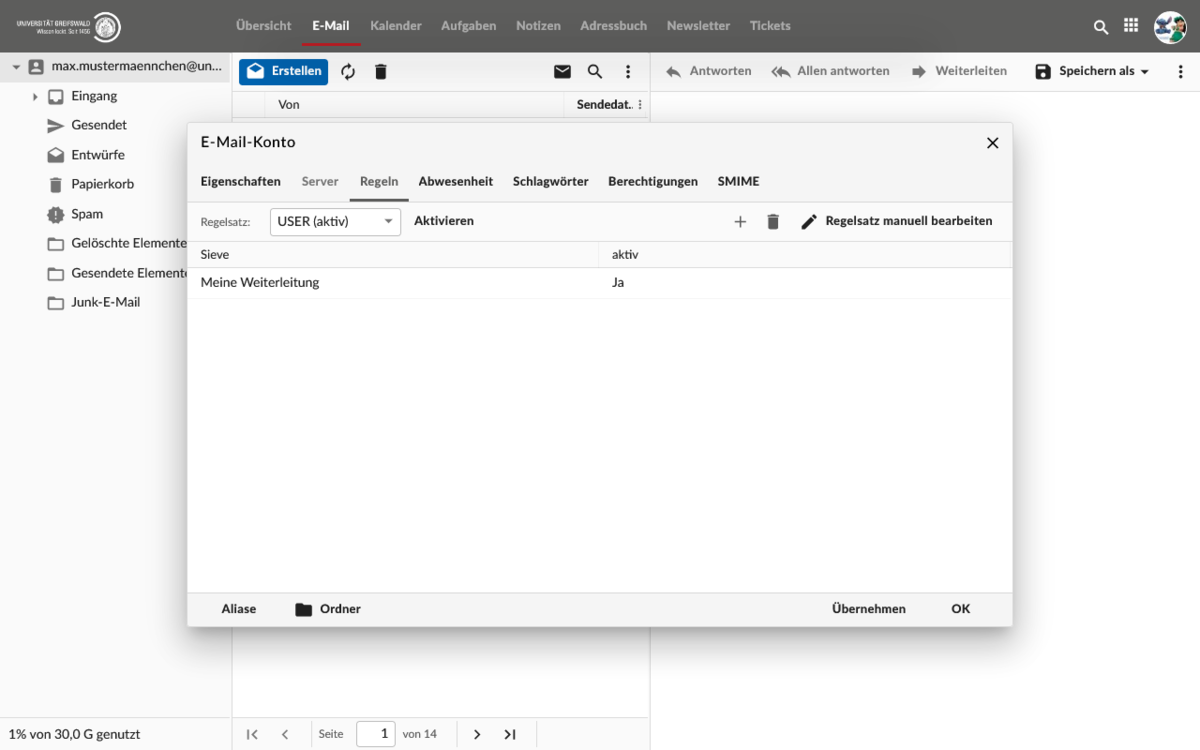Image resolution: width=1200 pixels, height=750 pixels.
Task: Click the Übernehmen button
Action: (x=868, y=609)
